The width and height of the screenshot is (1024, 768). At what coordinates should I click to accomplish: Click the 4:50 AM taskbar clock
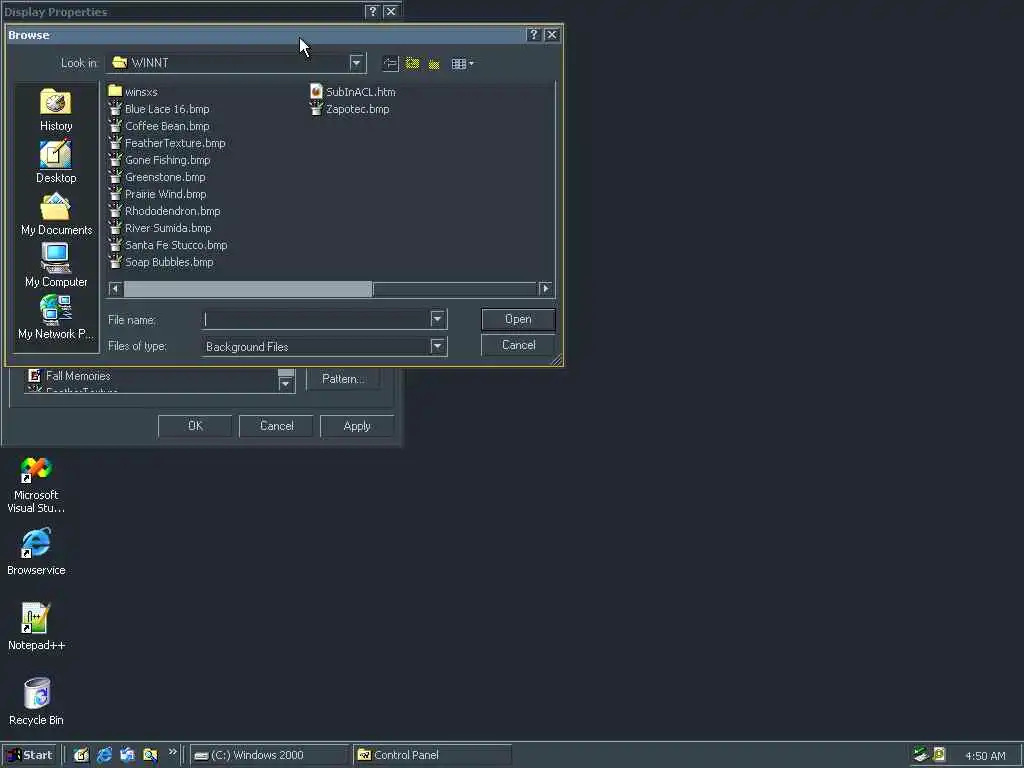point(985,756)
